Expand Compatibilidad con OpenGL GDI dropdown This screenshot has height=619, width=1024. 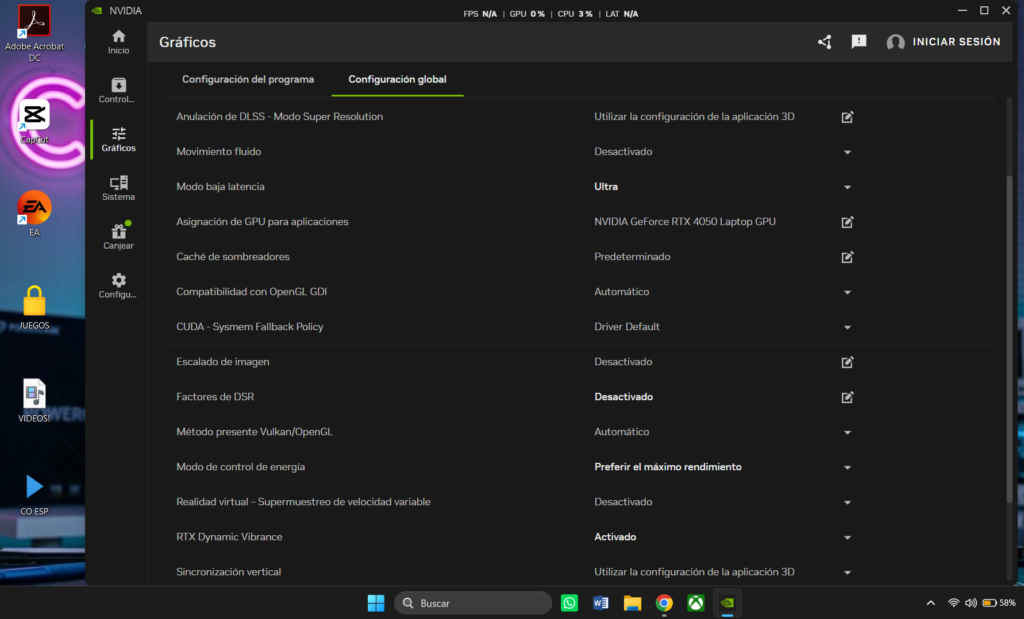[847, 293]
